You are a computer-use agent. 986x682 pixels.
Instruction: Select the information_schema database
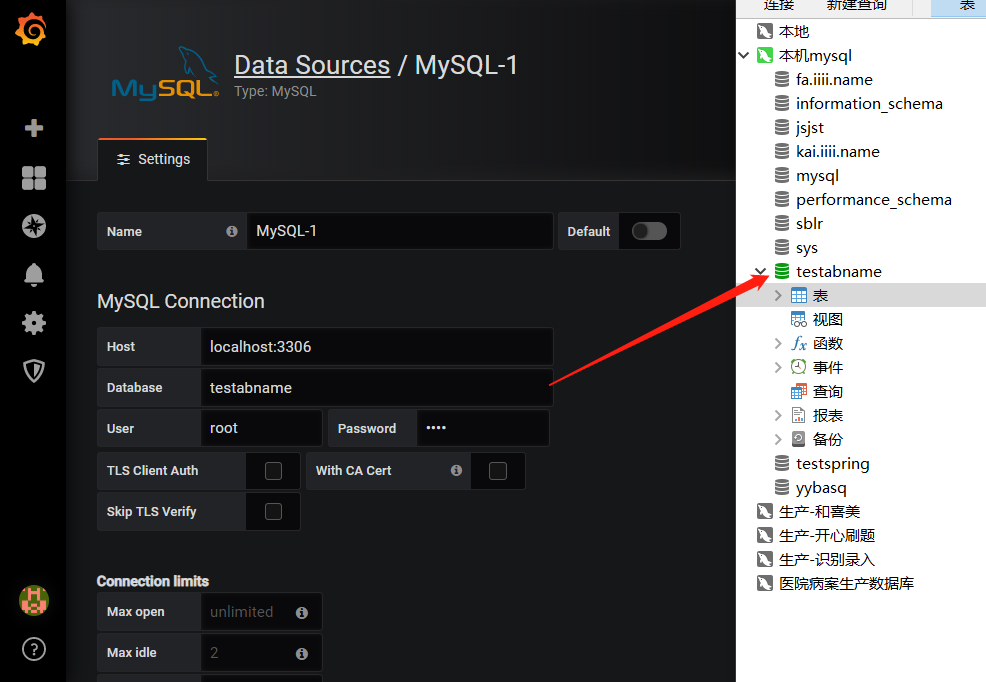869,104
